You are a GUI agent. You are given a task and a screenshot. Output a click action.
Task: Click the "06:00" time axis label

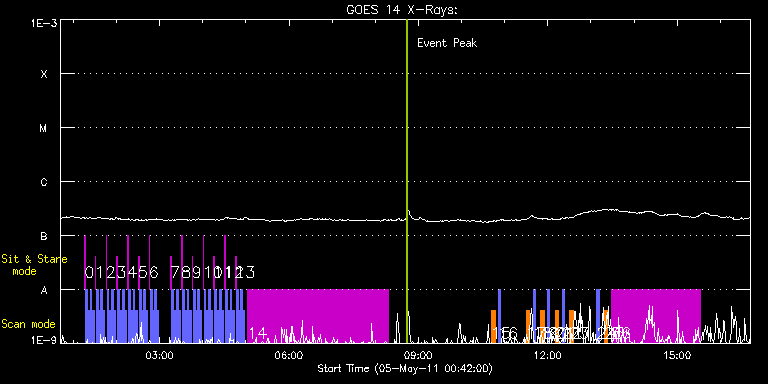coord(289,356)
